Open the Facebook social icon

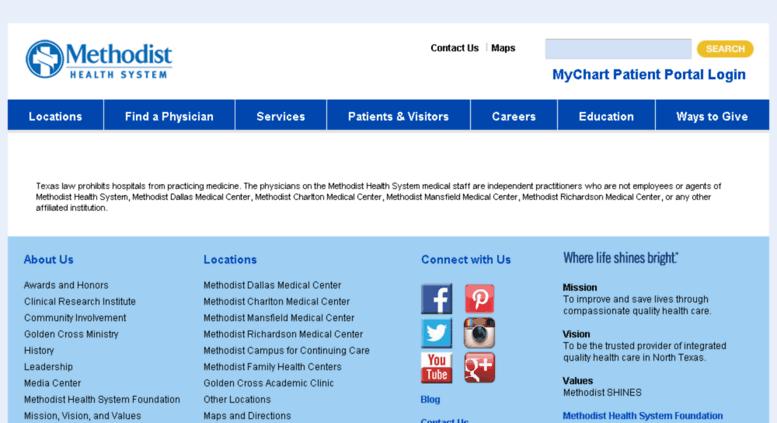(437, 299)
